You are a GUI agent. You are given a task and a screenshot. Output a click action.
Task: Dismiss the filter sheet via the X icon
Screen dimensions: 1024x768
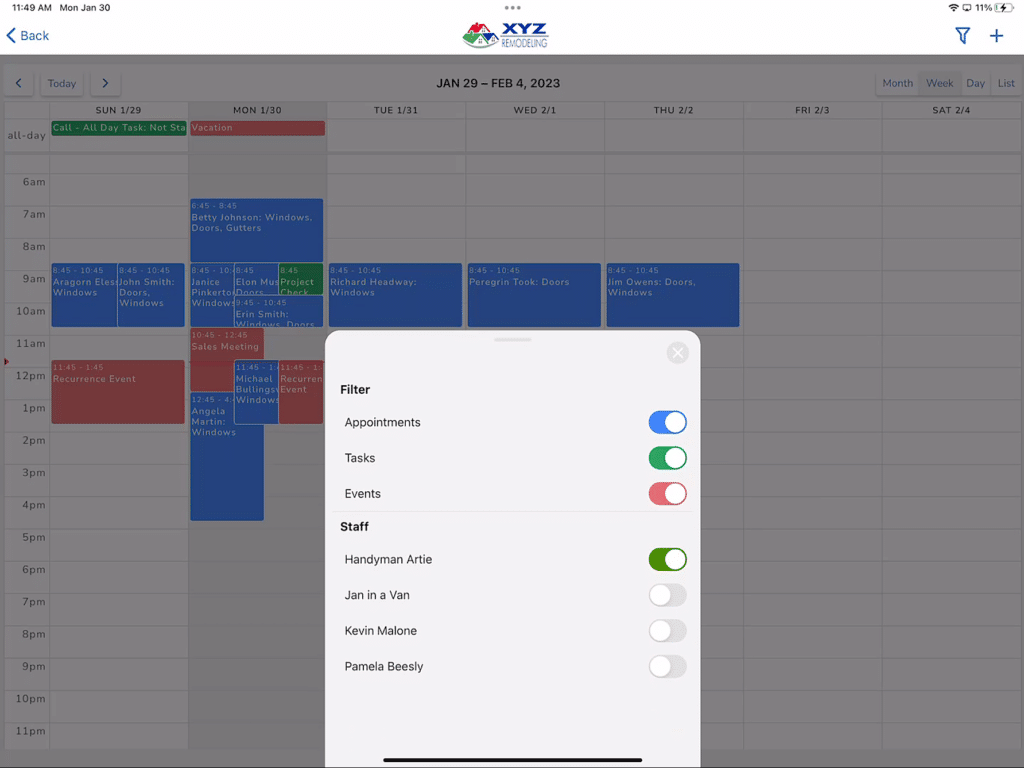tap(677, 352)
